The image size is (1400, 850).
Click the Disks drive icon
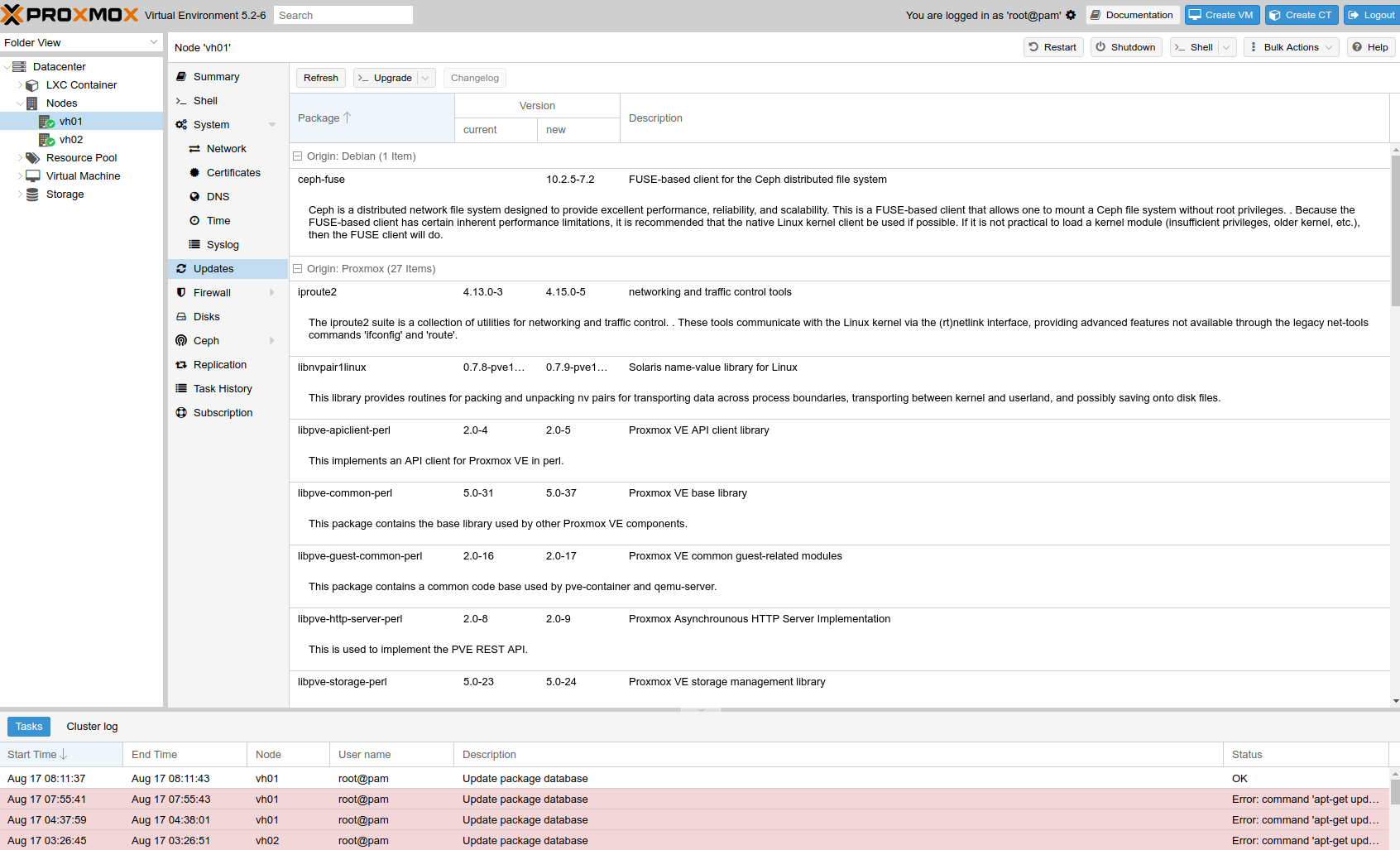[181, 316]
